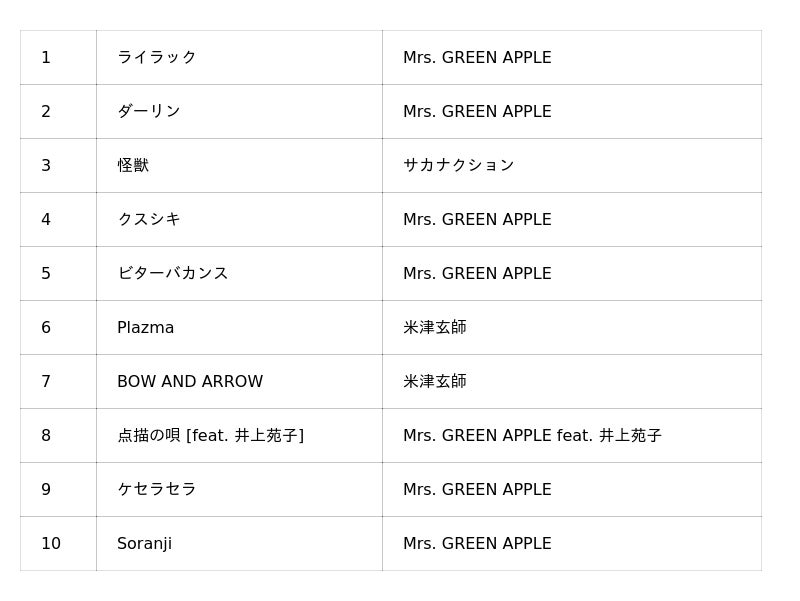
Task: Select the ケセラセラ song cell
Action: coord(239,490)
